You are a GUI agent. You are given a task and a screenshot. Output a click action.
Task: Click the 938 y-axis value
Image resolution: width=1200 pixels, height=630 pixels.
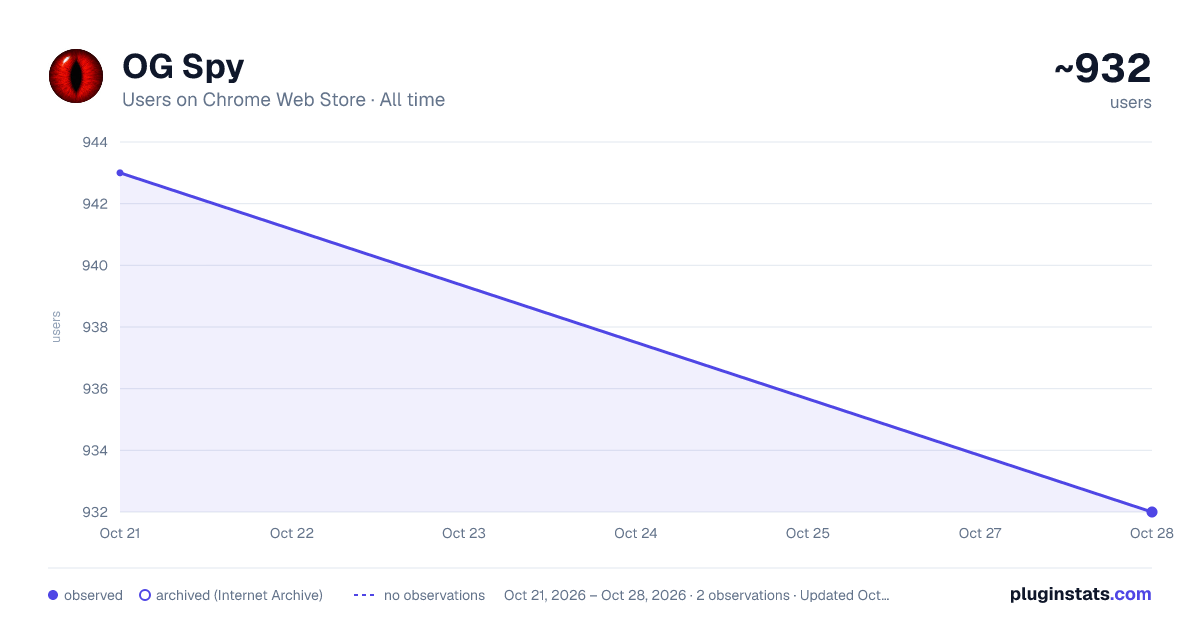(x=95, y=327)
